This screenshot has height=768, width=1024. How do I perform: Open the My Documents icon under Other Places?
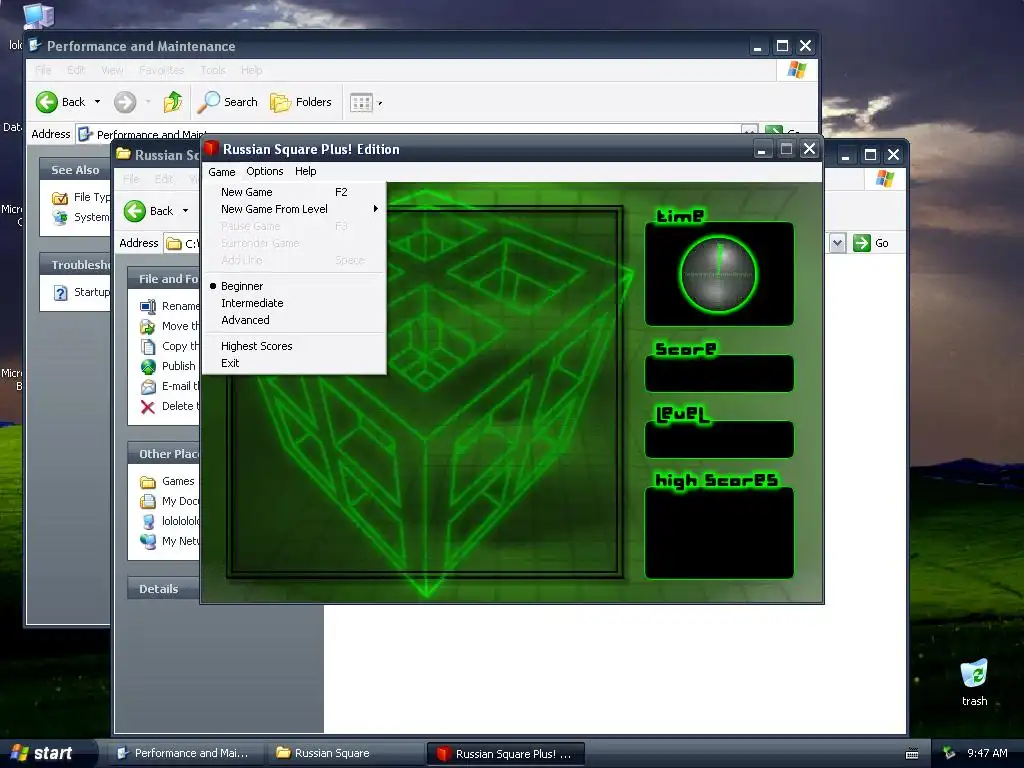tap(148, 502)
